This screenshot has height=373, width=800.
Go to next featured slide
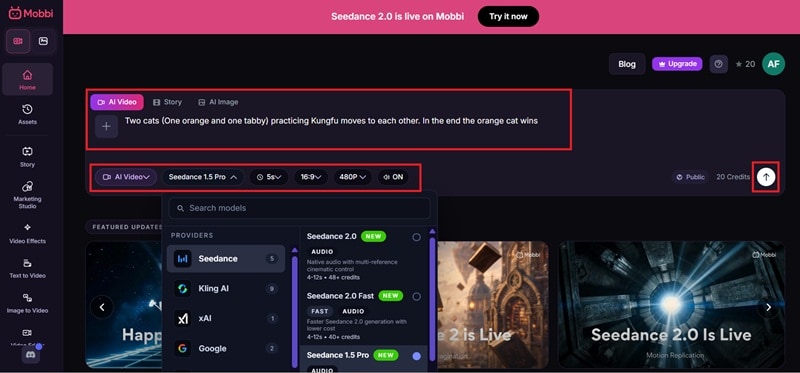pyautogui.click(x=768, y=307)
